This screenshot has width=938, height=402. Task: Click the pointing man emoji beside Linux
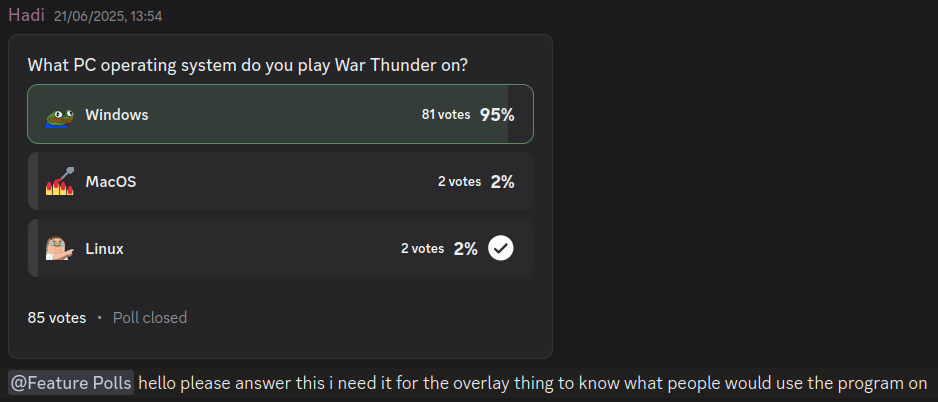click(60, 248)
